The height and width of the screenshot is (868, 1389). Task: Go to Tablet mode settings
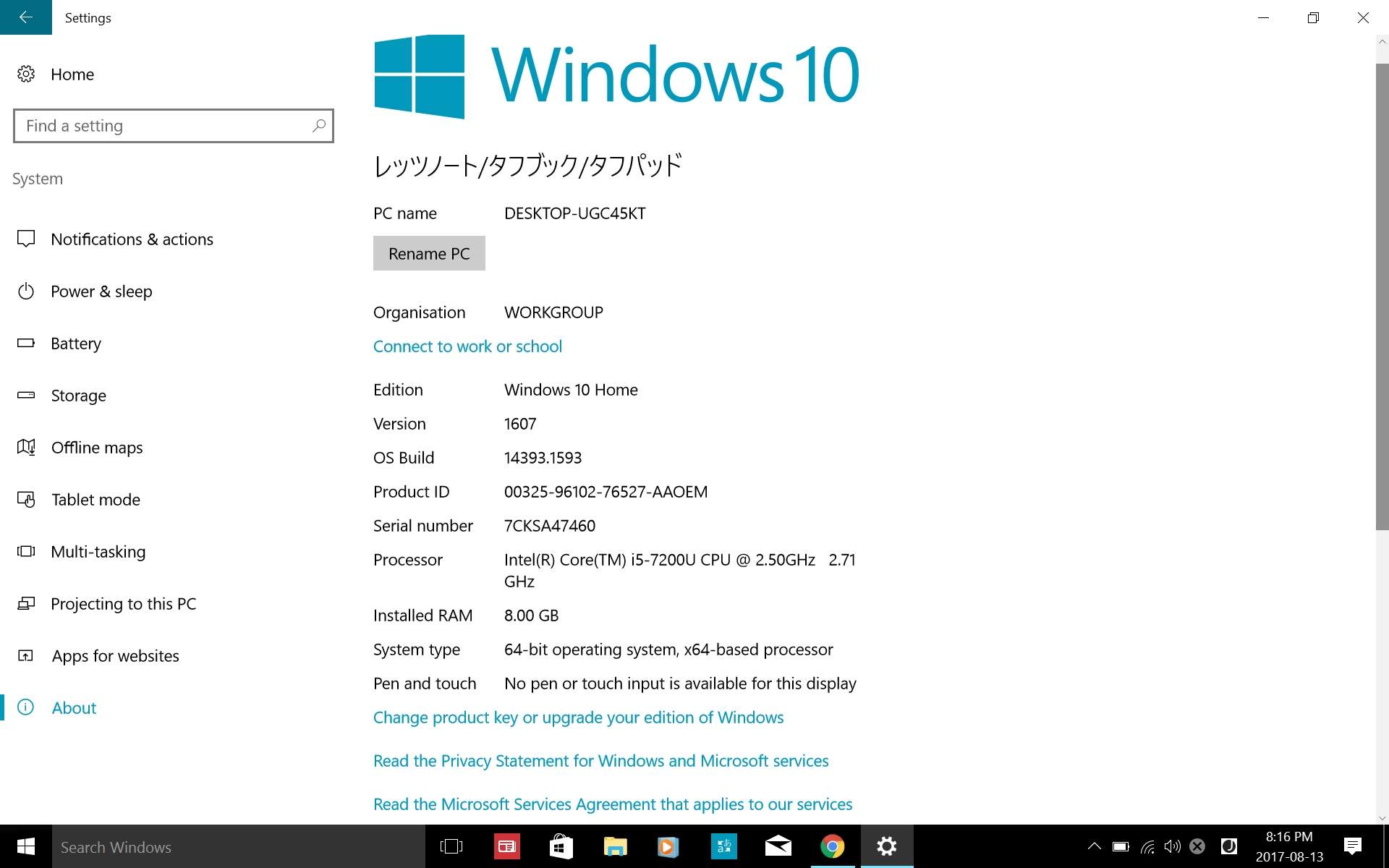pos(95,500)
